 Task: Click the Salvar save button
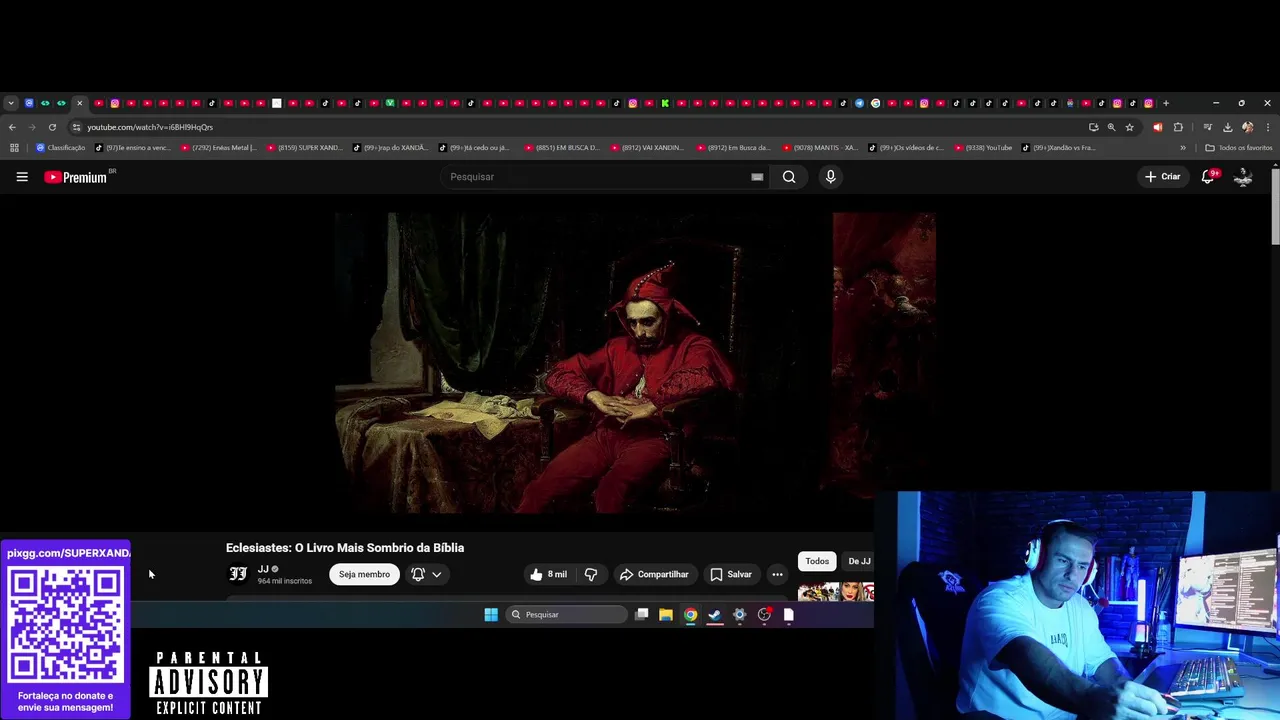(x=731, y=574)
